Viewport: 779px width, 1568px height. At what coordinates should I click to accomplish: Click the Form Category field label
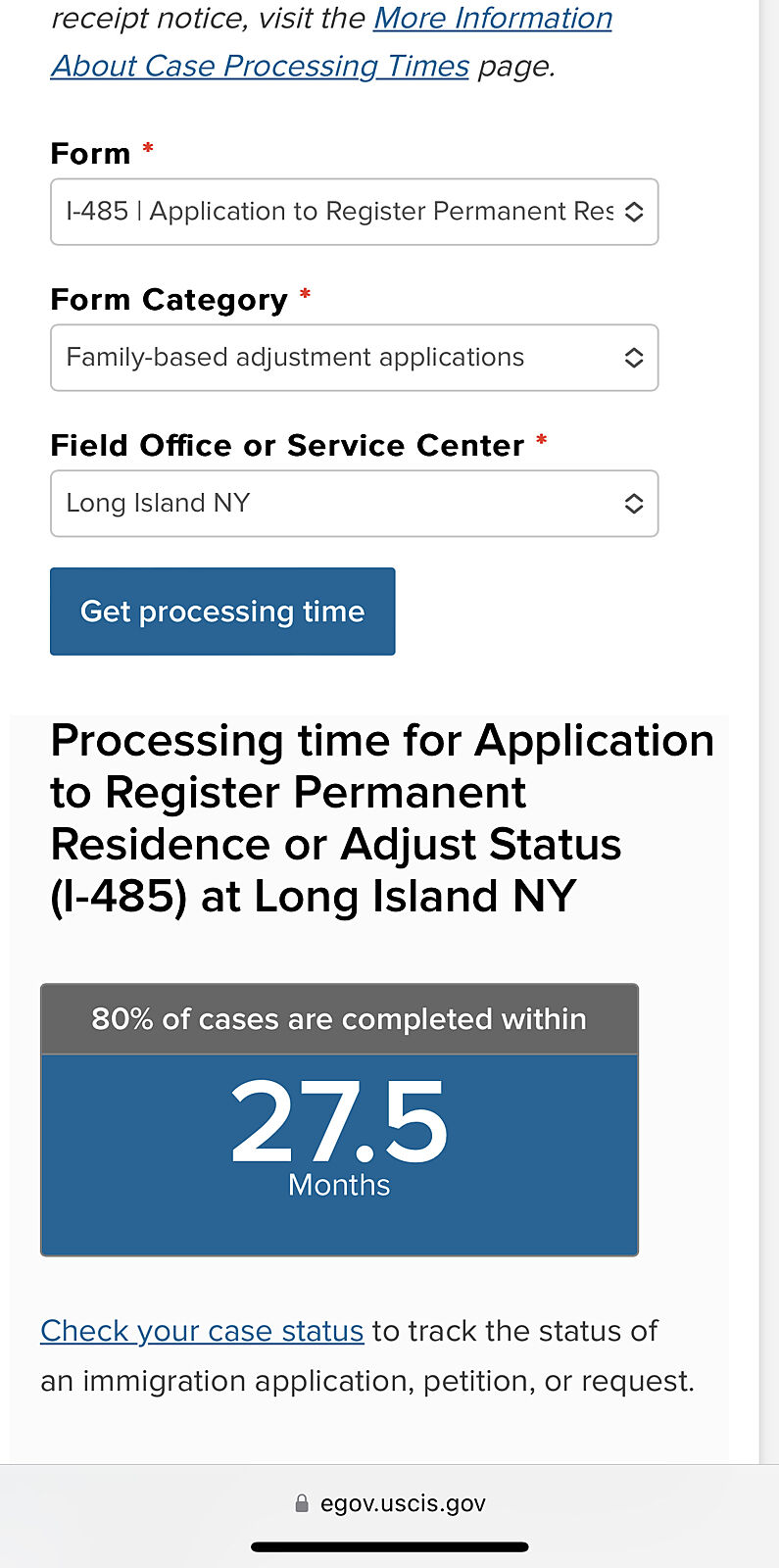click(x=169, y=300)
